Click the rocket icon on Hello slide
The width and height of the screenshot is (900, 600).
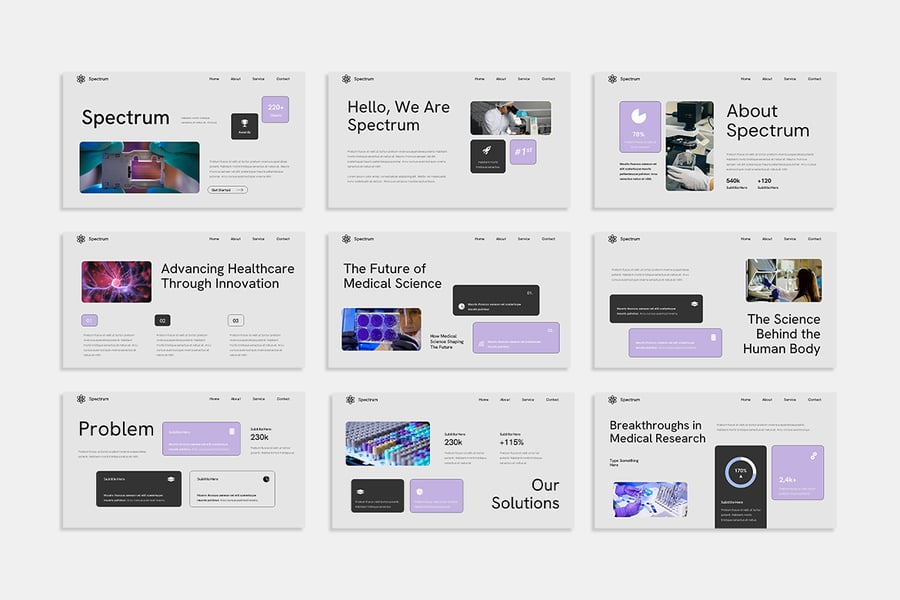coord(487,151)
